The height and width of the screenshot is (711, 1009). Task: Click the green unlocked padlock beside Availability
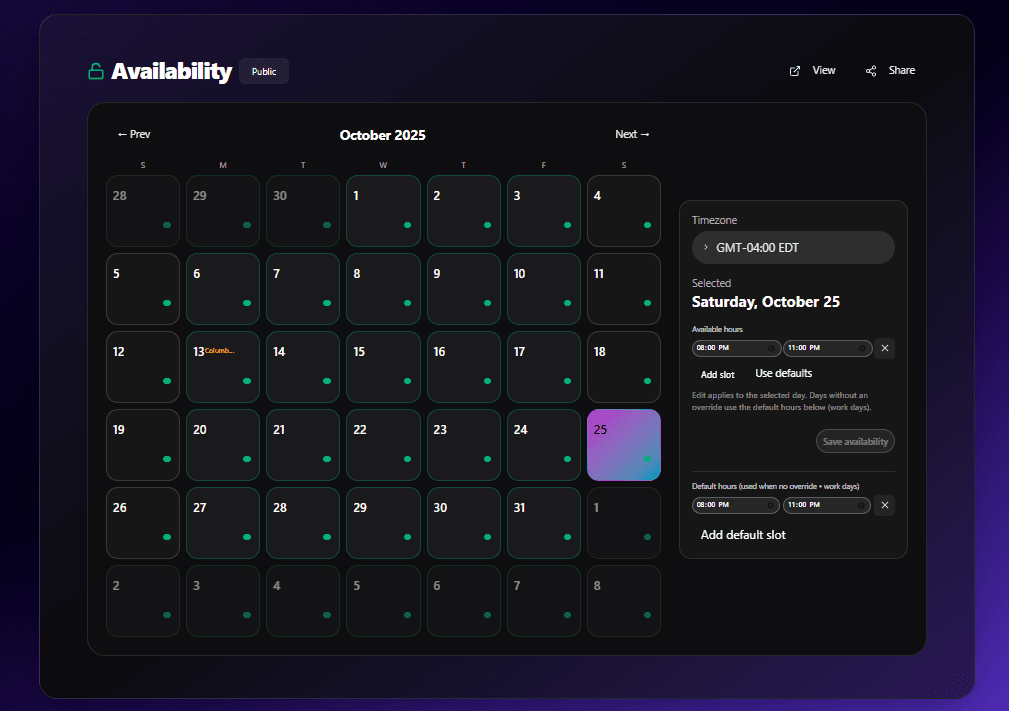(95, 71)
